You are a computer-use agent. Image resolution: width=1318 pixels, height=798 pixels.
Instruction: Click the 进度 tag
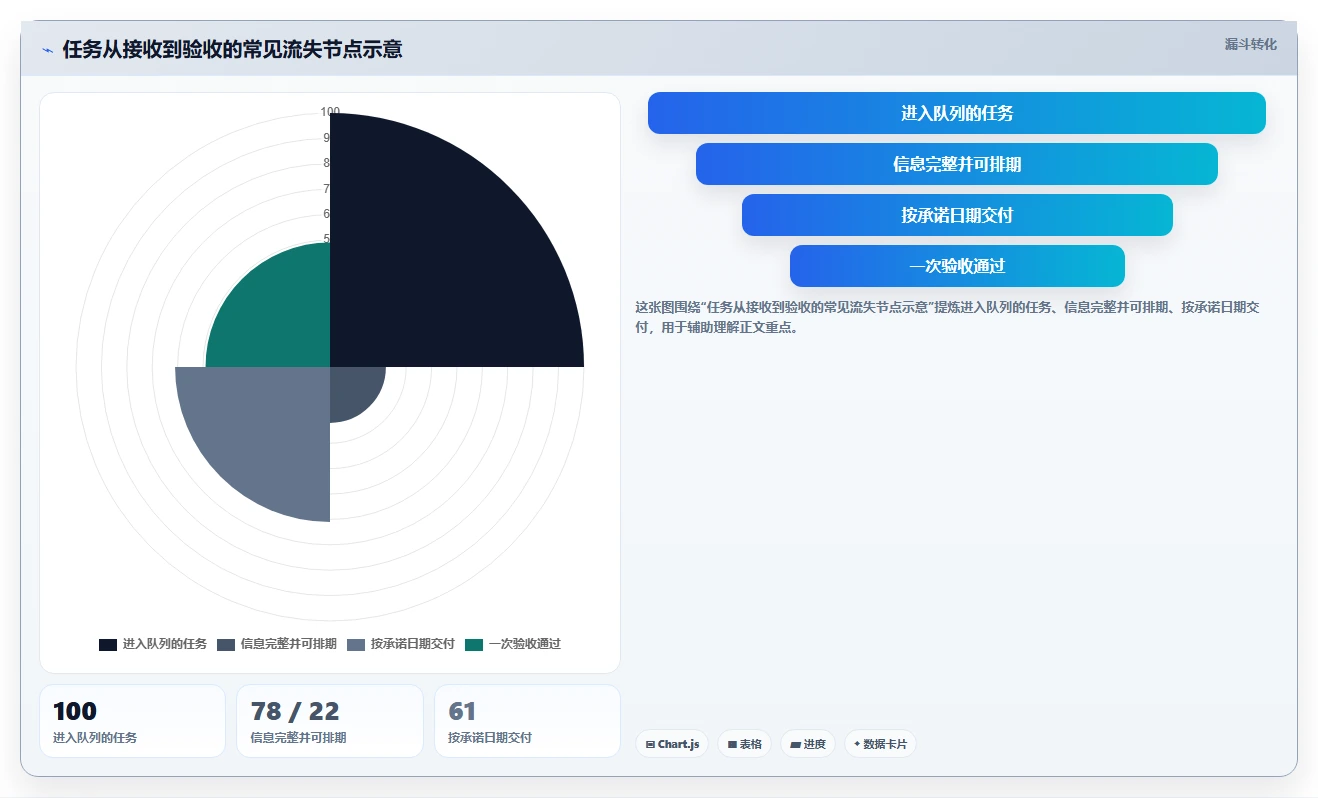[x=807, y=744]
